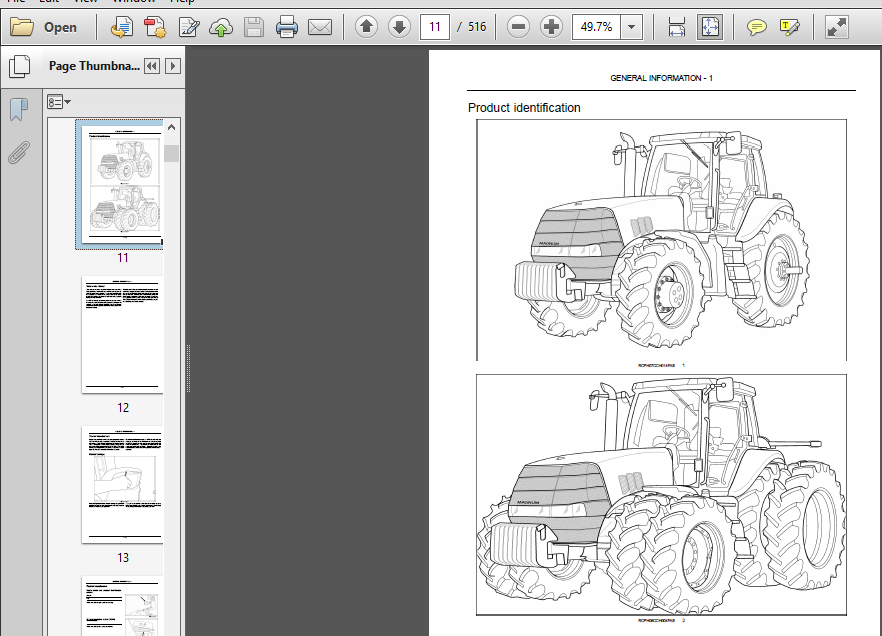
Task: Open the thumbnail options dropdown menu
Action: [x=58, y=102]
